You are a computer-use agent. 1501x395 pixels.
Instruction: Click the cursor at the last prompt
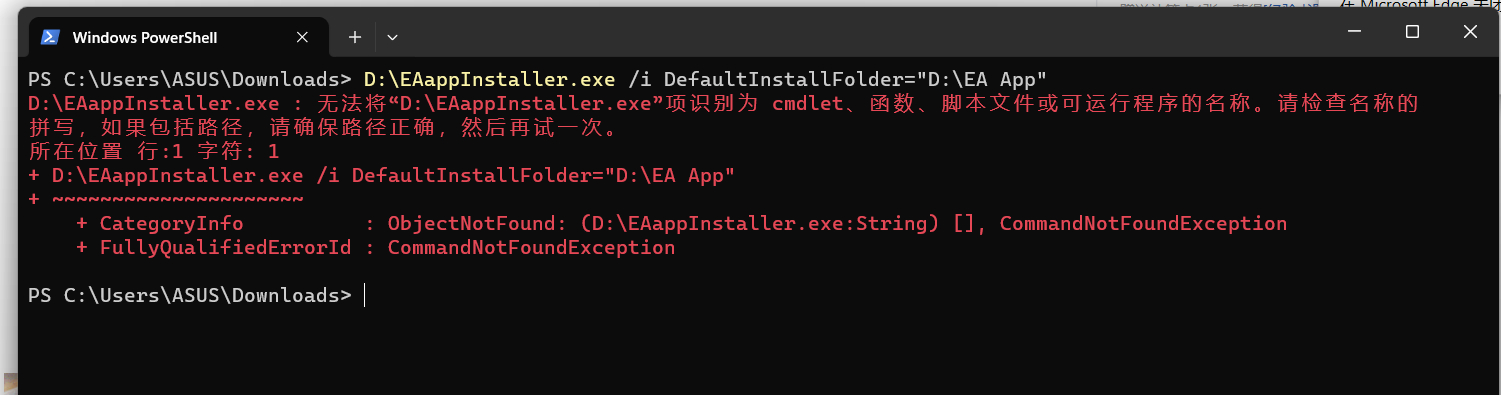click(366, 295)
